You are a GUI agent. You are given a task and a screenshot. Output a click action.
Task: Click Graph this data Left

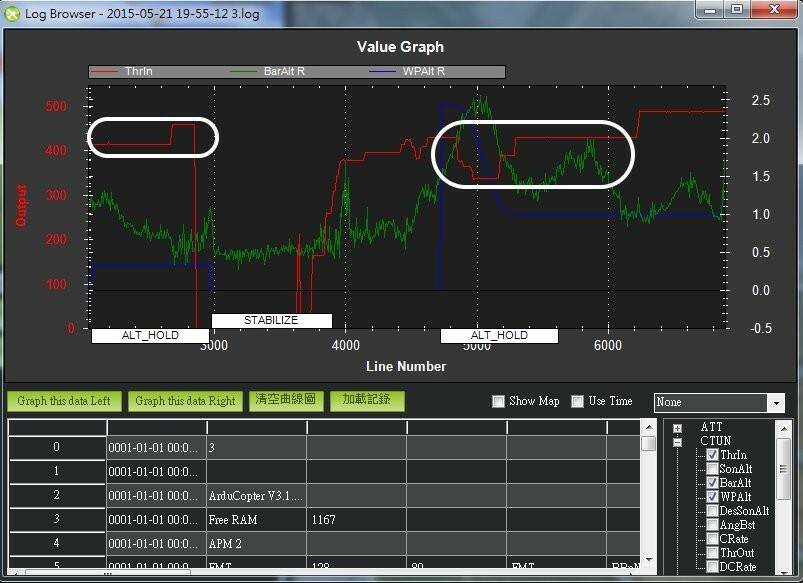coord(64,401)
